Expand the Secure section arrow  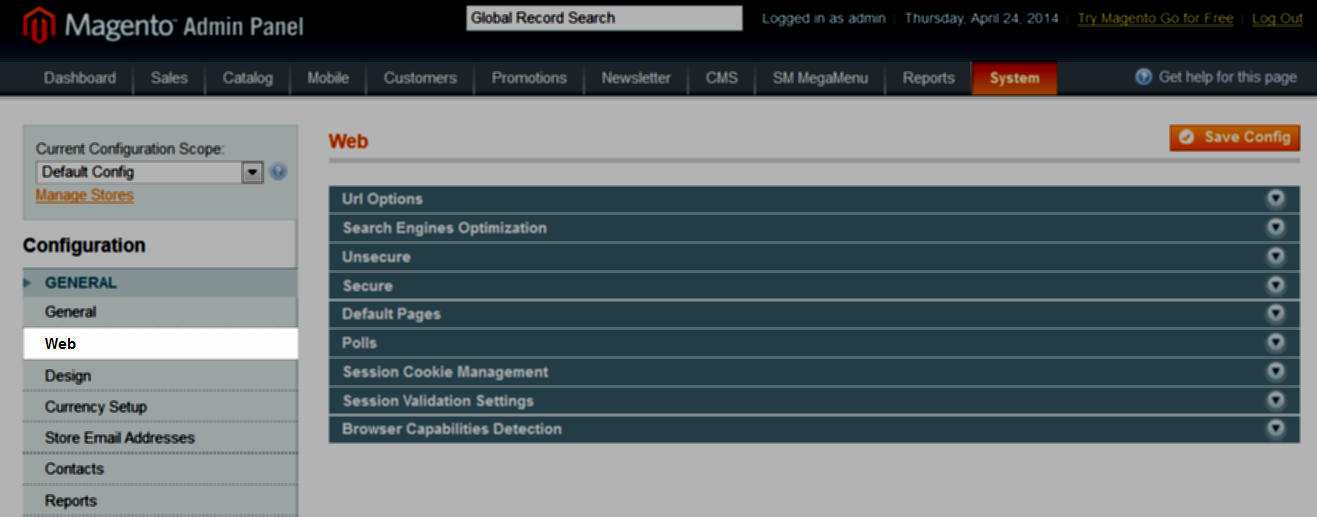pyautogui.click(x=1275, y=285)
